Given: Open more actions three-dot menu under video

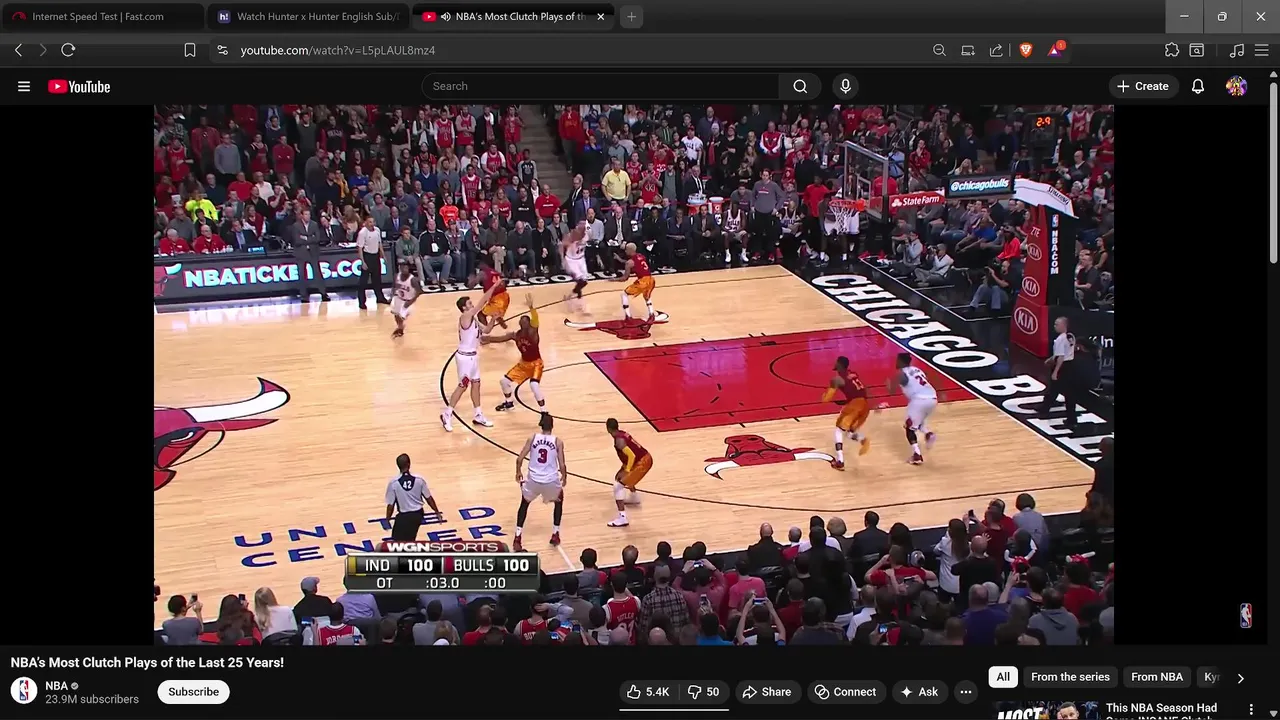Looking at the screenshot, I should (x=966, y=692).
